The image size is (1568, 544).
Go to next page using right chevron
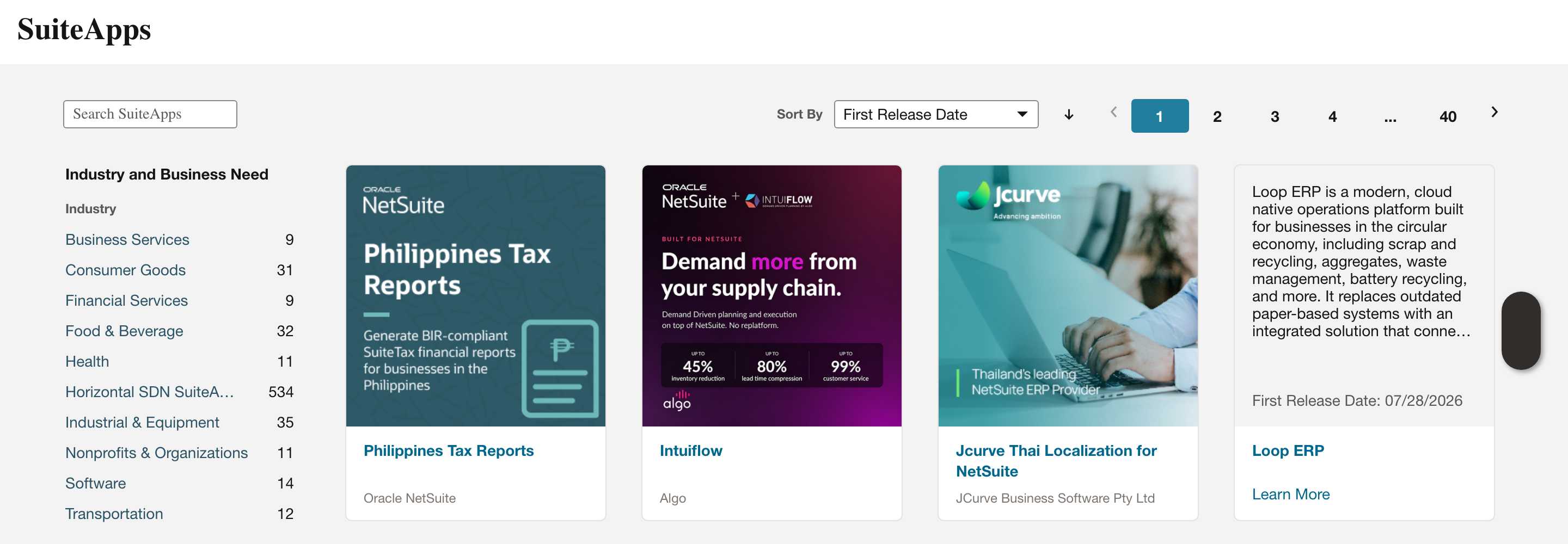(x=1494, y=112)
